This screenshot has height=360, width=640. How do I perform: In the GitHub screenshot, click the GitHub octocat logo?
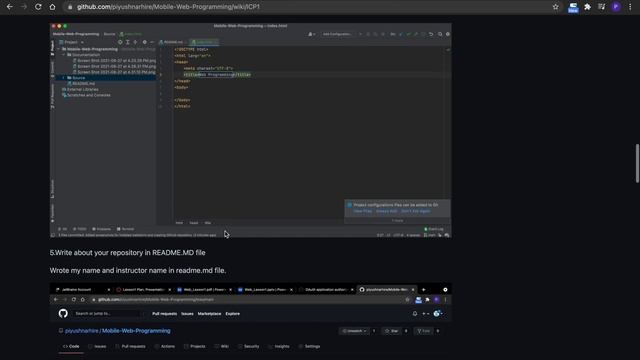pos(63,313)
